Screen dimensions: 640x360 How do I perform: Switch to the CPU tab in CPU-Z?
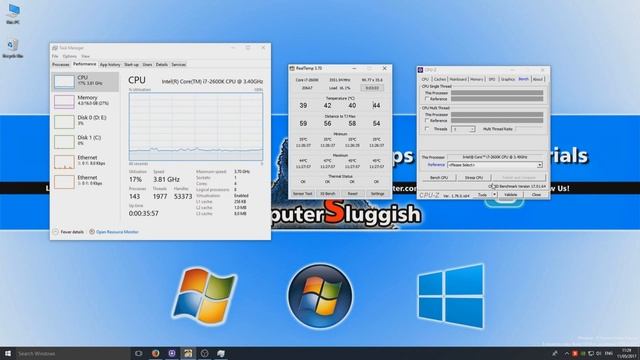click(425, 79)
